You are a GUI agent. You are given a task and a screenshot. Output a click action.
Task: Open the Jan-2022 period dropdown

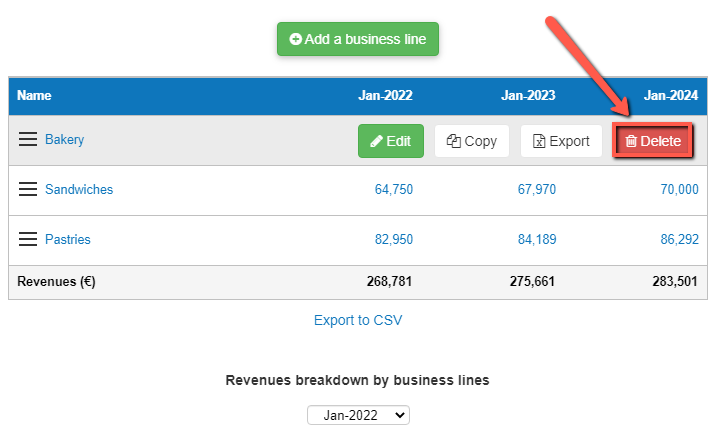coord(358,415)
